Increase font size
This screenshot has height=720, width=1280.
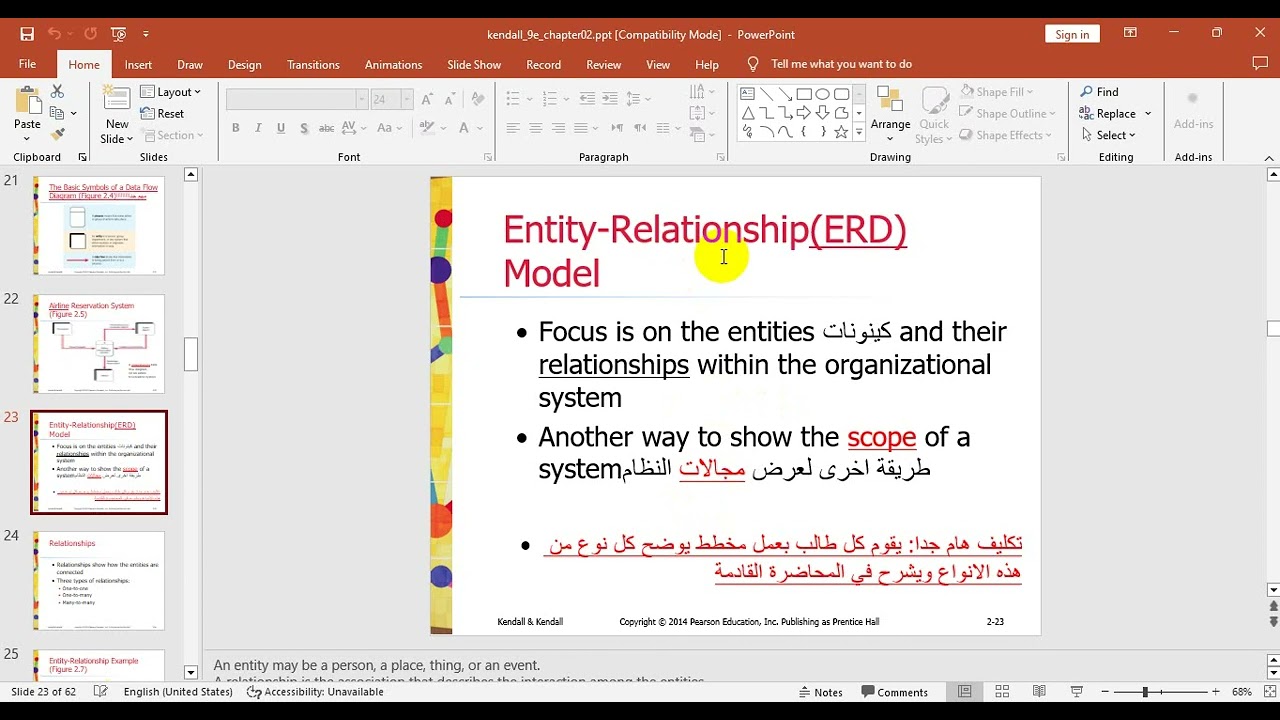[427, 99]
